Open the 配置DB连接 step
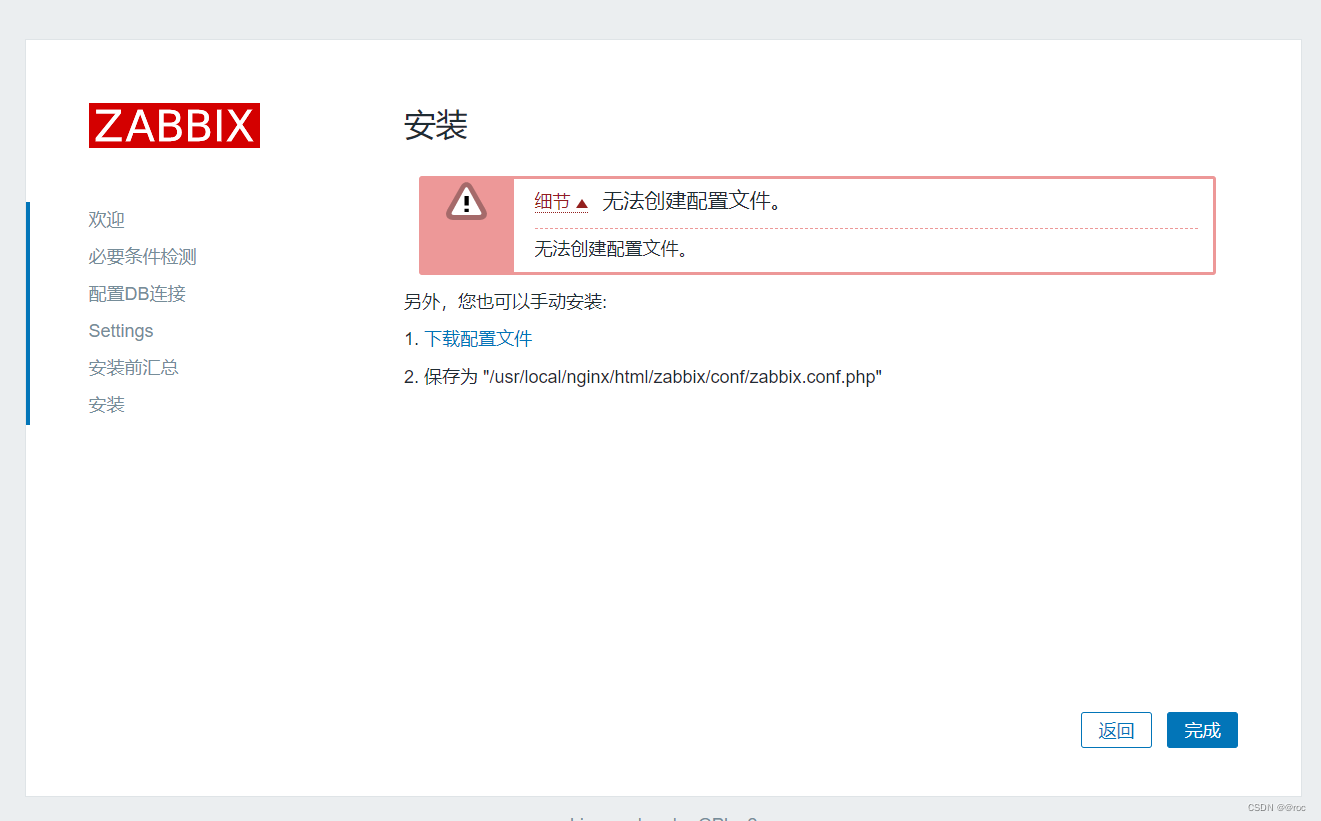This screenshot has height=821, width=1321. [136, 293]
